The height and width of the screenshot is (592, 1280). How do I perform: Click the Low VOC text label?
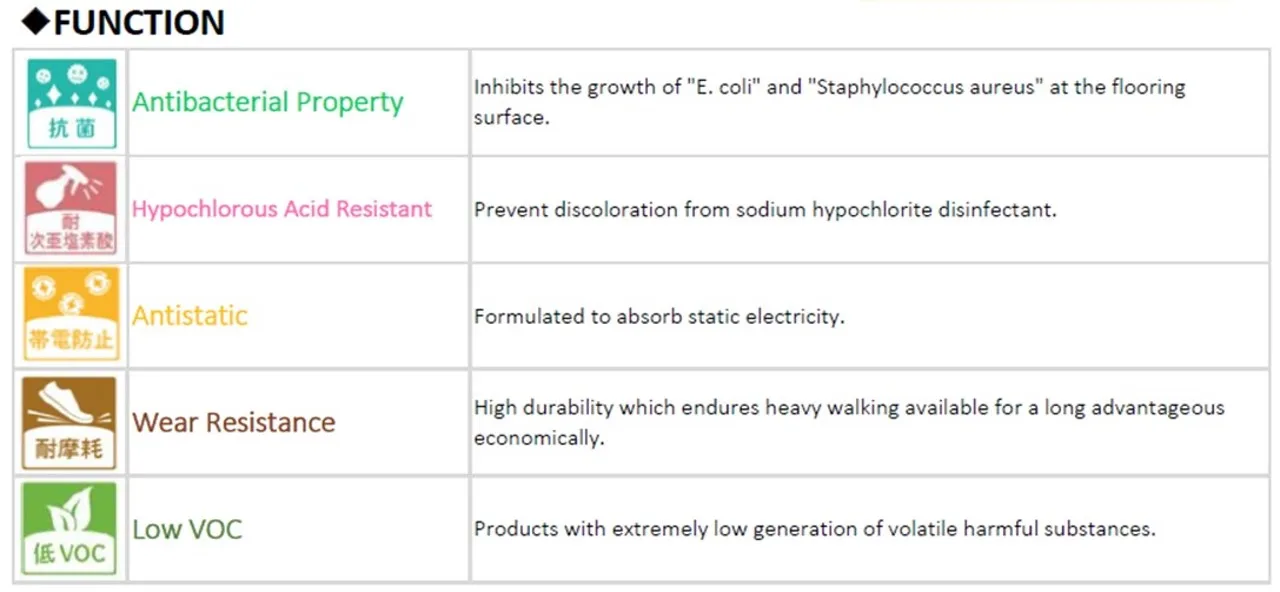pyautogui.click(x=187, y=529)
